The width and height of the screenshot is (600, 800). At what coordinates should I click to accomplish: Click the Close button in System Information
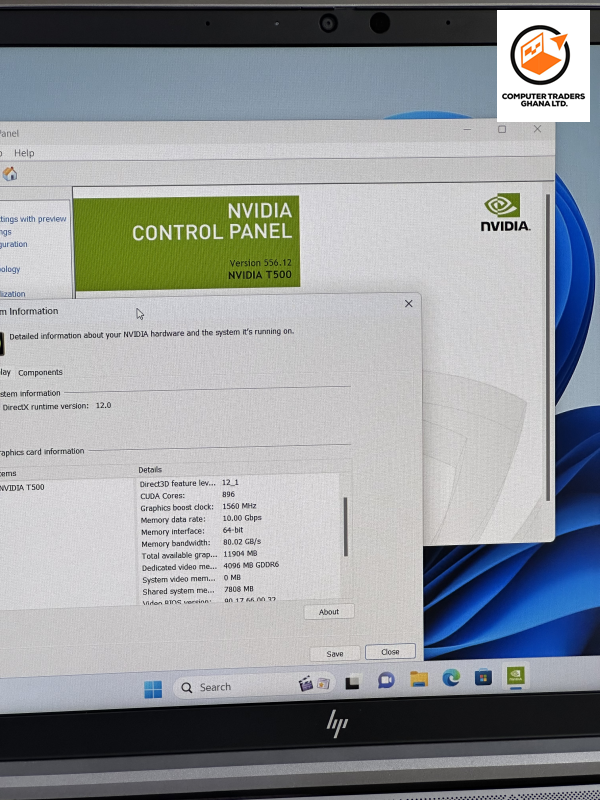390,652
